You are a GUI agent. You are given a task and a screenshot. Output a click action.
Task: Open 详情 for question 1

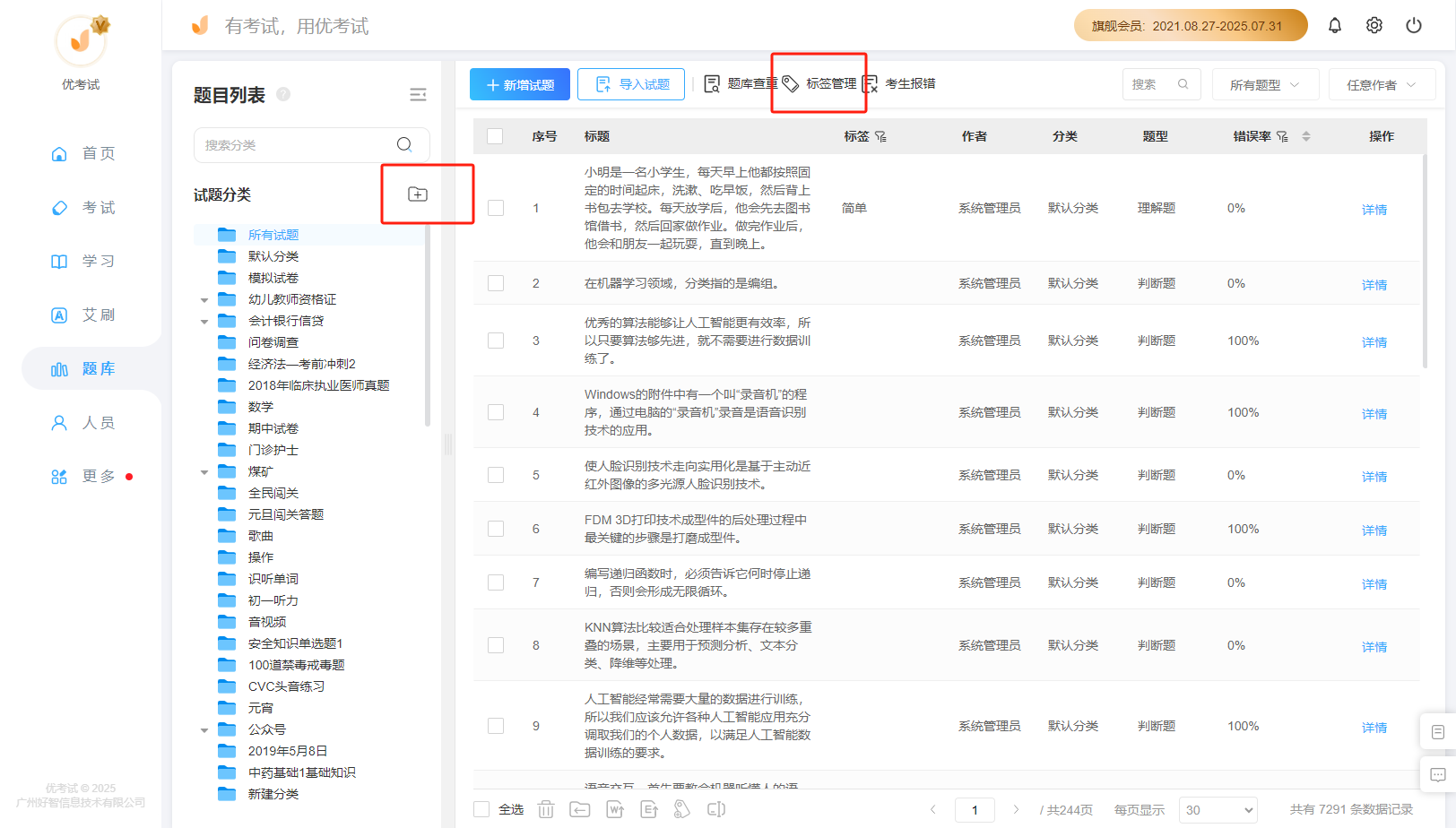click(1374, 210)
